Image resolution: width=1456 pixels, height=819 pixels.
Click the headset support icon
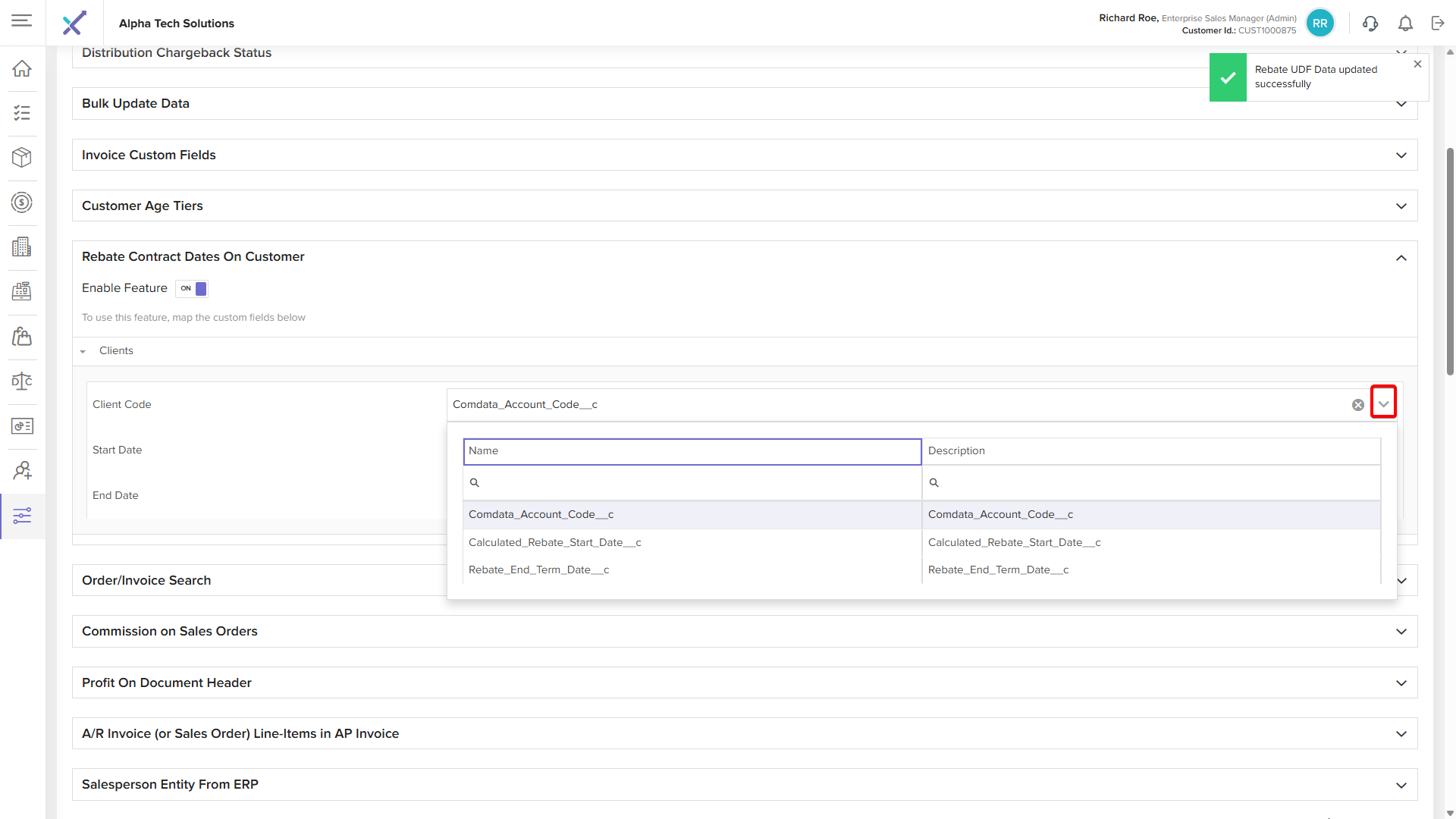tap(1370, 24)
